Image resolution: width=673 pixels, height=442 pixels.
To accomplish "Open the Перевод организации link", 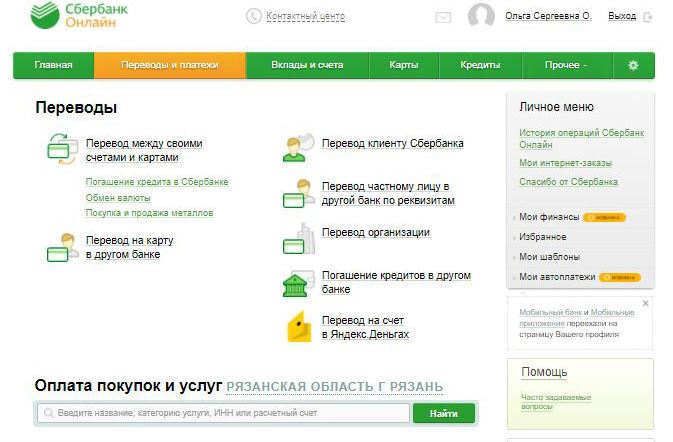I will coord(376,232).
